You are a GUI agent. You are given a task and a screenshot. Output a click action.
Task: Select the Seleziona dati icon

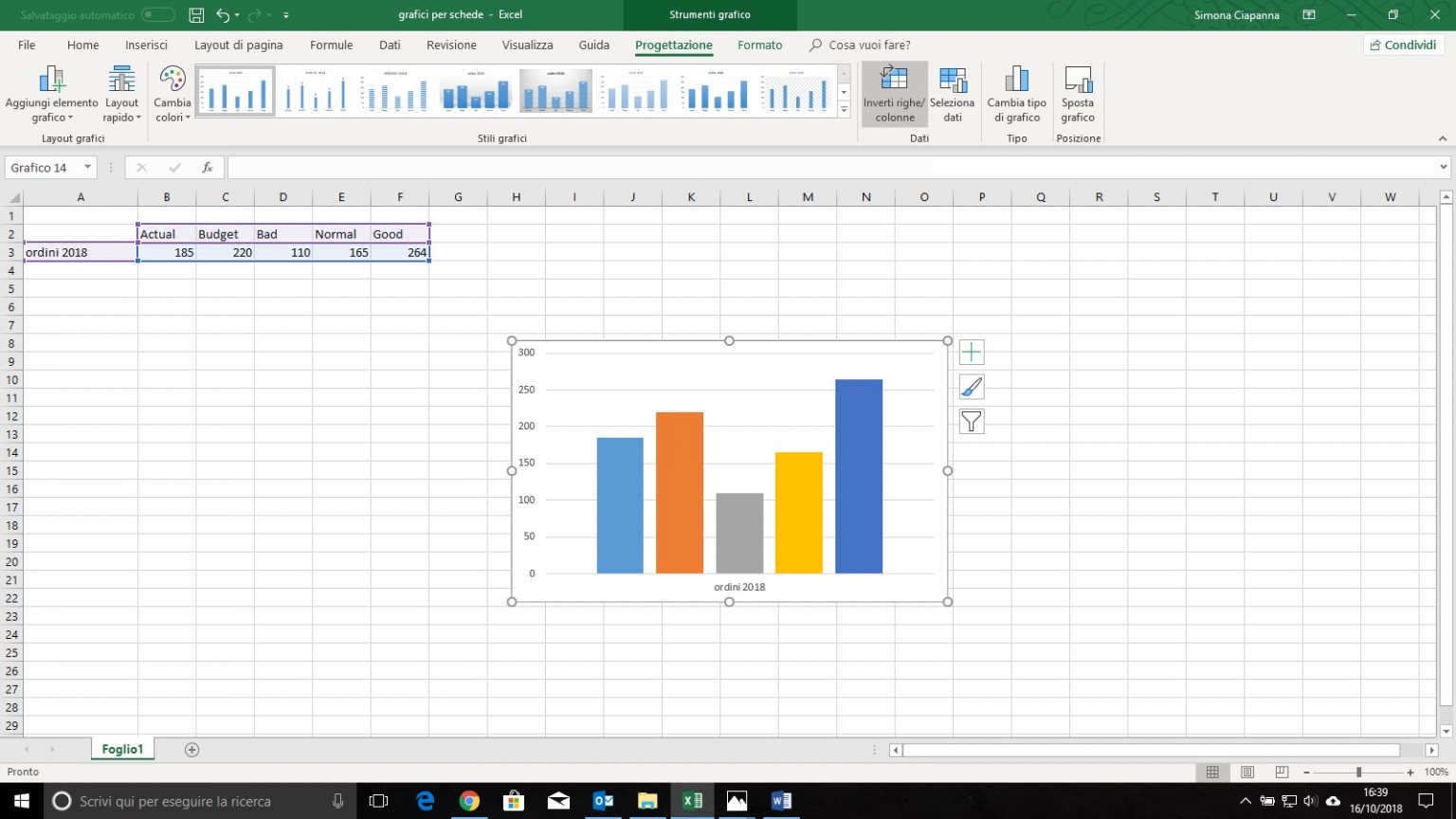(952, 92)
